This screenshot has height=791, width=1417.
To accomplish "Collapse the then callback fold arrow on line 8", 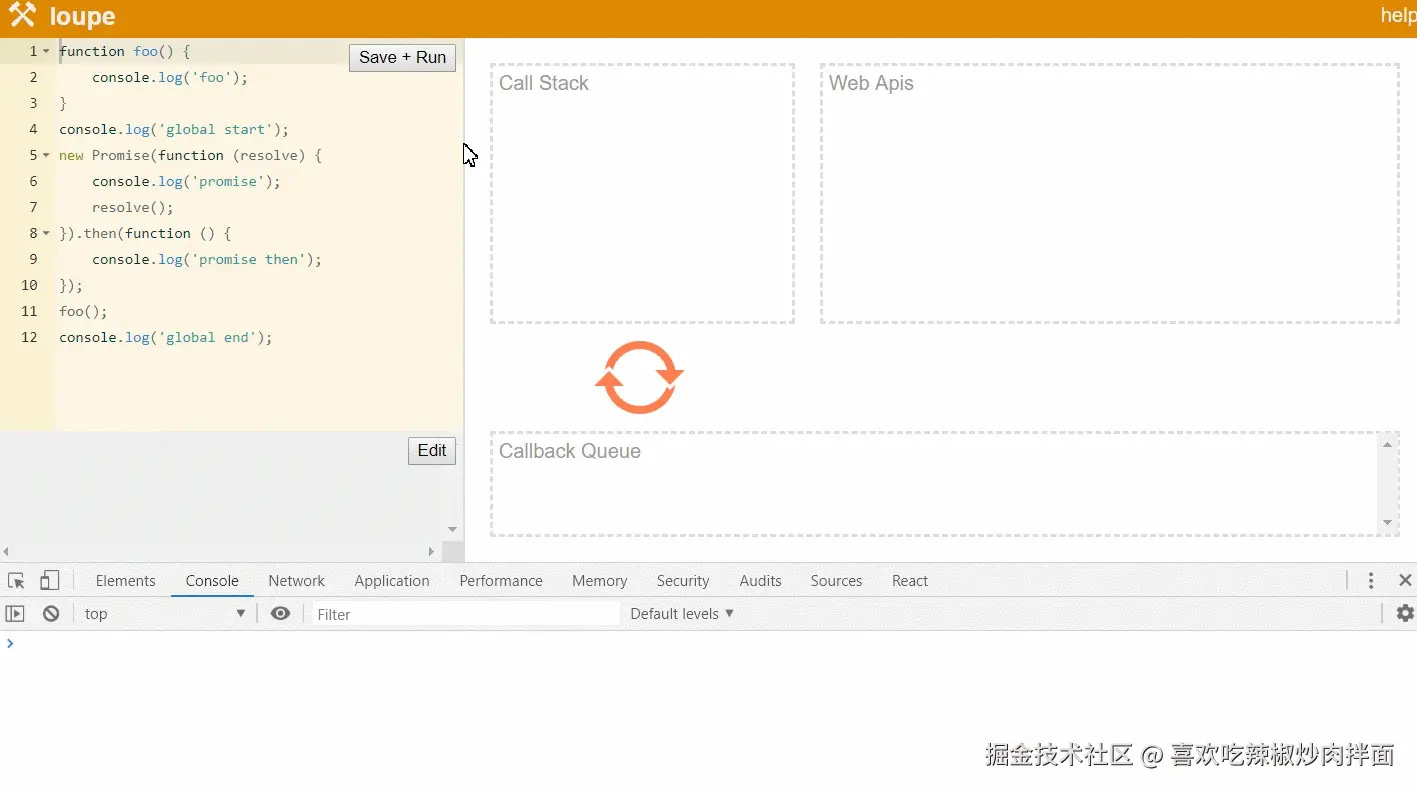I will click(46, 233).
